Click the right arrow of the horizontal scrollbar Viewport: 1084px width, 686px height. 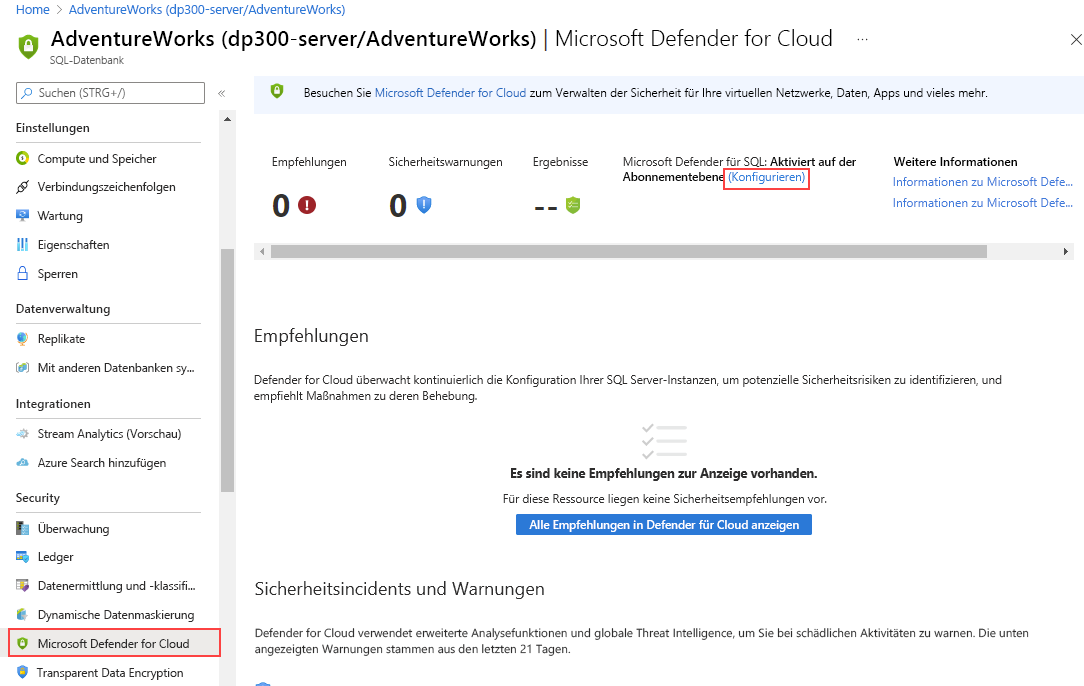(x=1065, y=252)
